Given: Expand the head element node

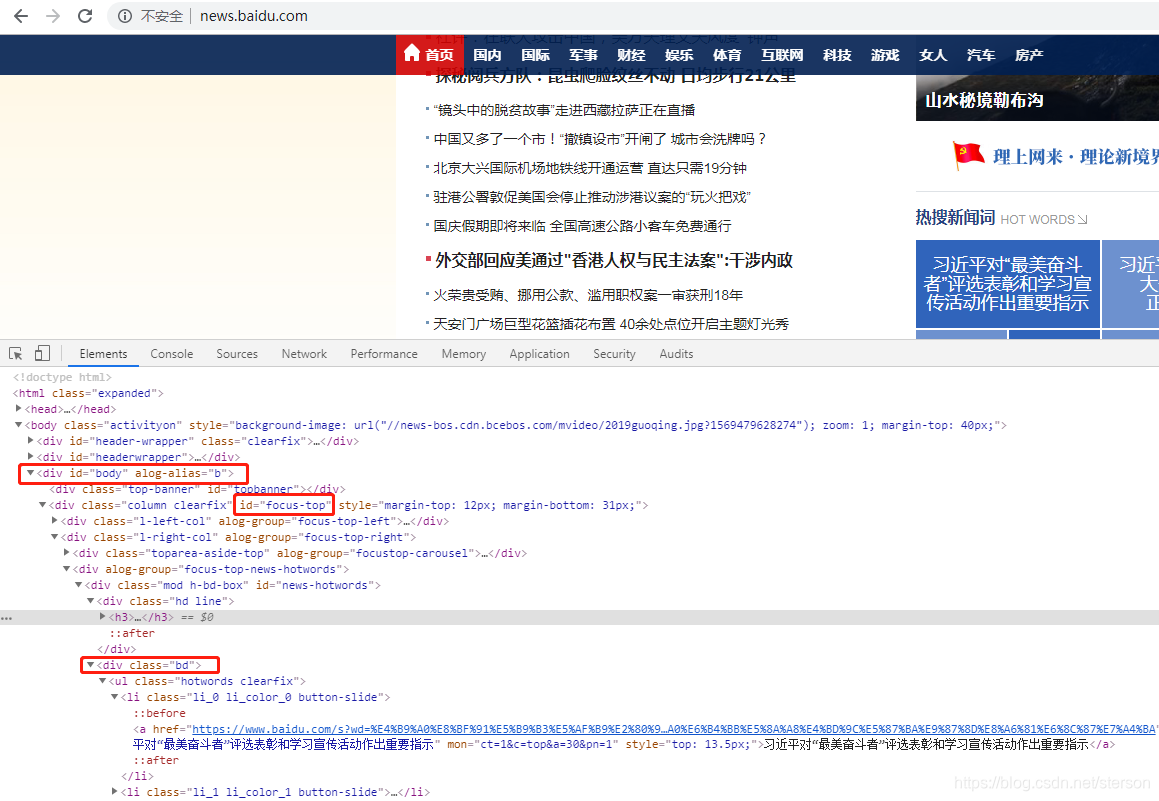Looking at the screenshot, I should tap(18, 409).
